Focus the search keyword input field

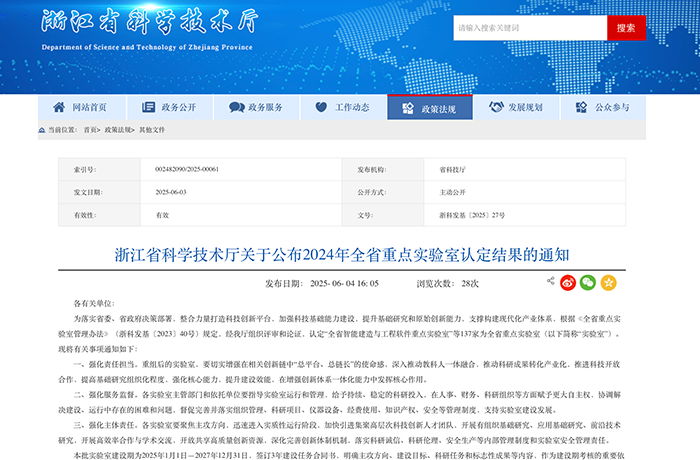click(530, 28)
